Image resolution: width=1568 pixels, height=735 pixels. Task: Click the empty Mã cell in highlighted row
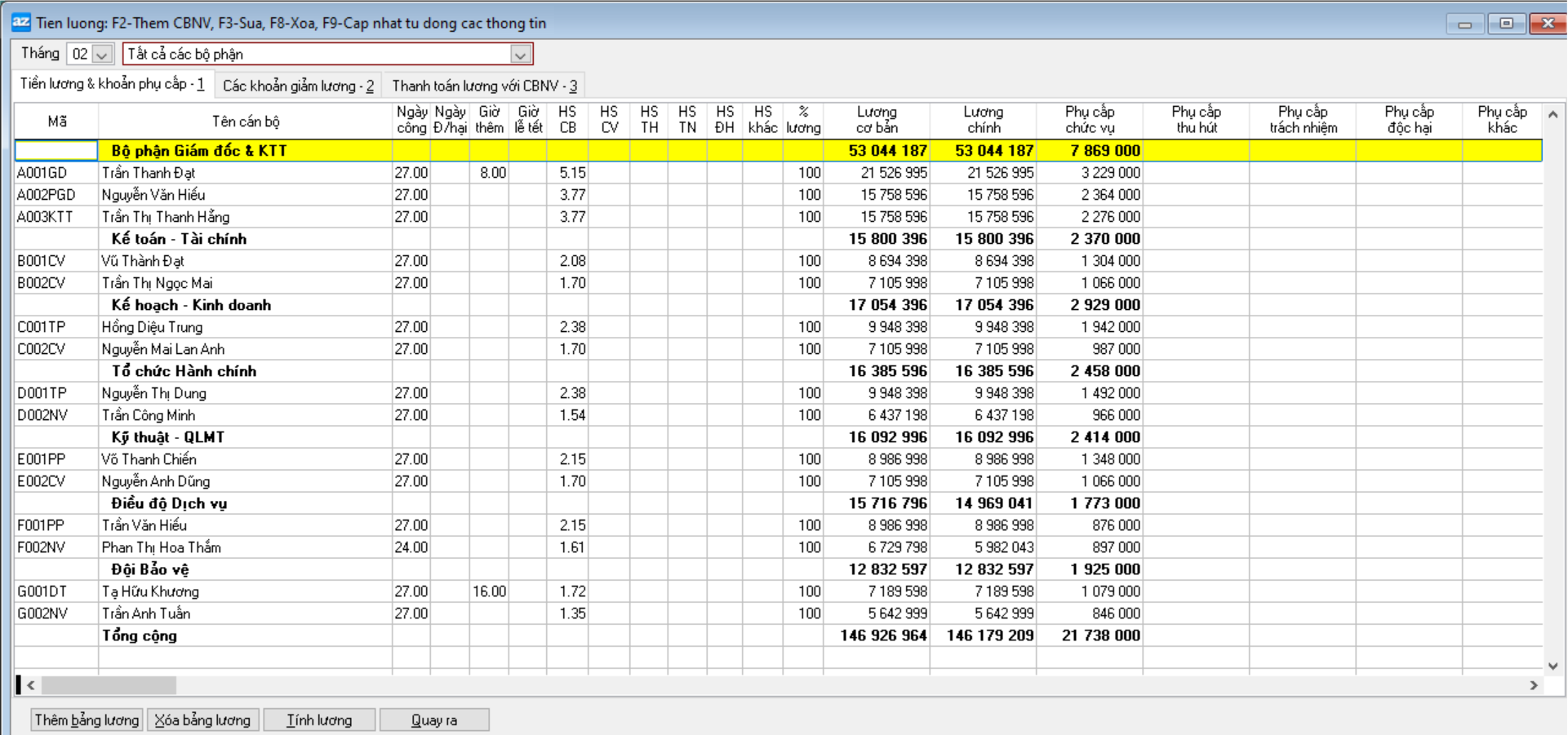coord(56,151)
